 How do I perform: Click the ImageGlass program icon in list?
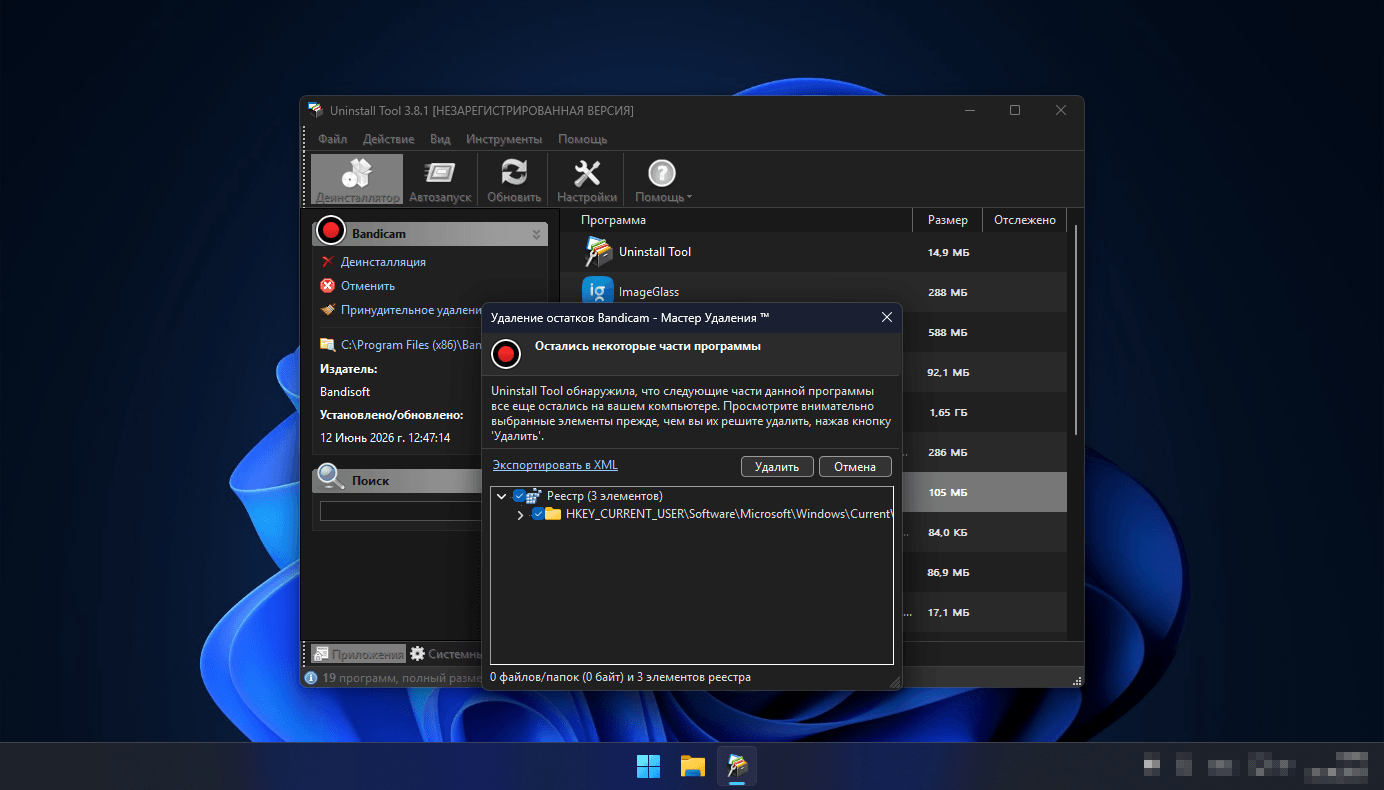pos(598,292)
